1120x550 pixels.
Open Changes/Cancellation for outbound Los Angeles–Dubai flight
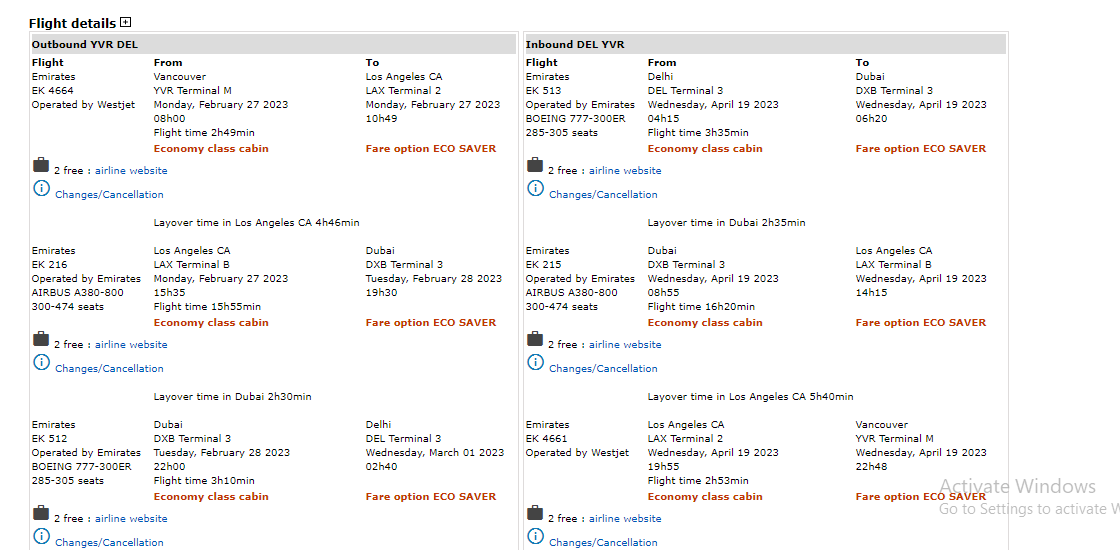click(x=109, y=369)
